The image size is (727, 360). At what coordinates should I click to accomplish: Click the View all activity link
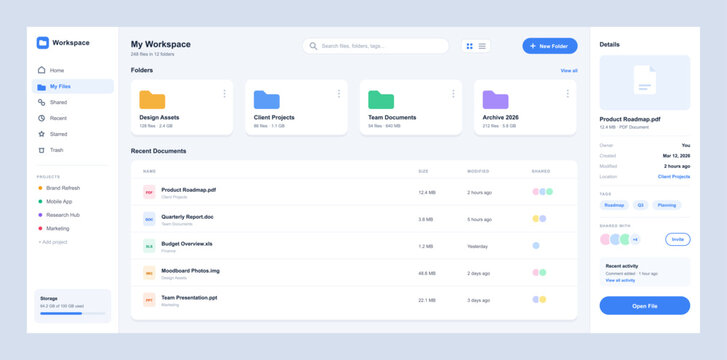coord(620,281)
